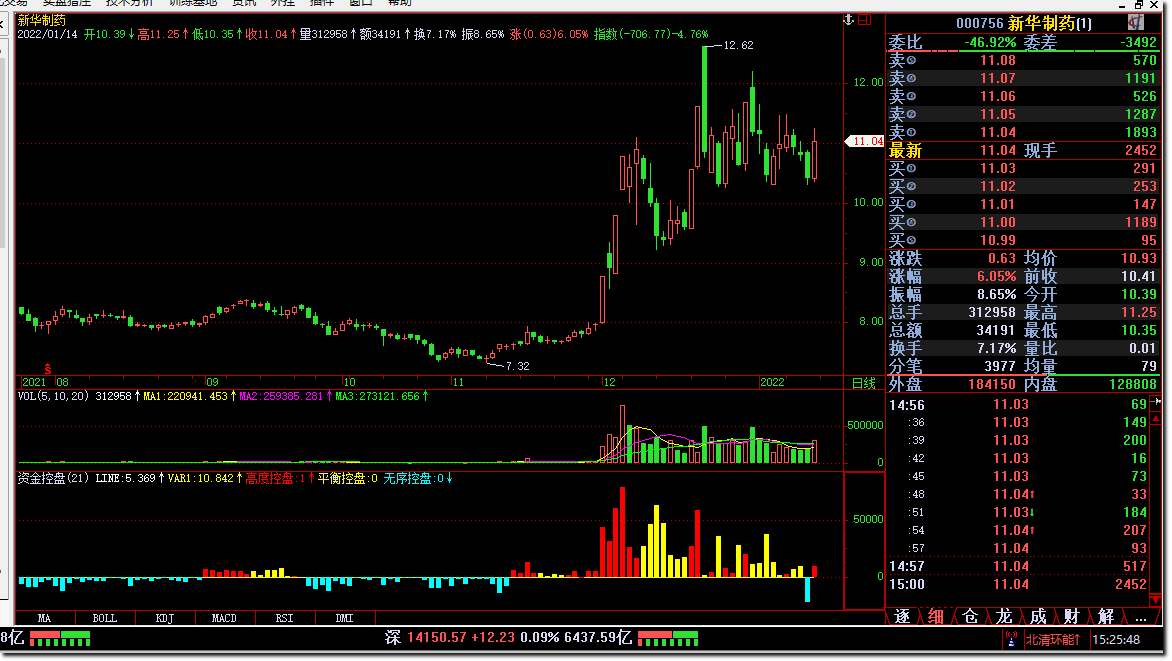Select the 逐 tab in quote panel
Viewport: 1172px width, 661px height.
click(x=902, y=617)
